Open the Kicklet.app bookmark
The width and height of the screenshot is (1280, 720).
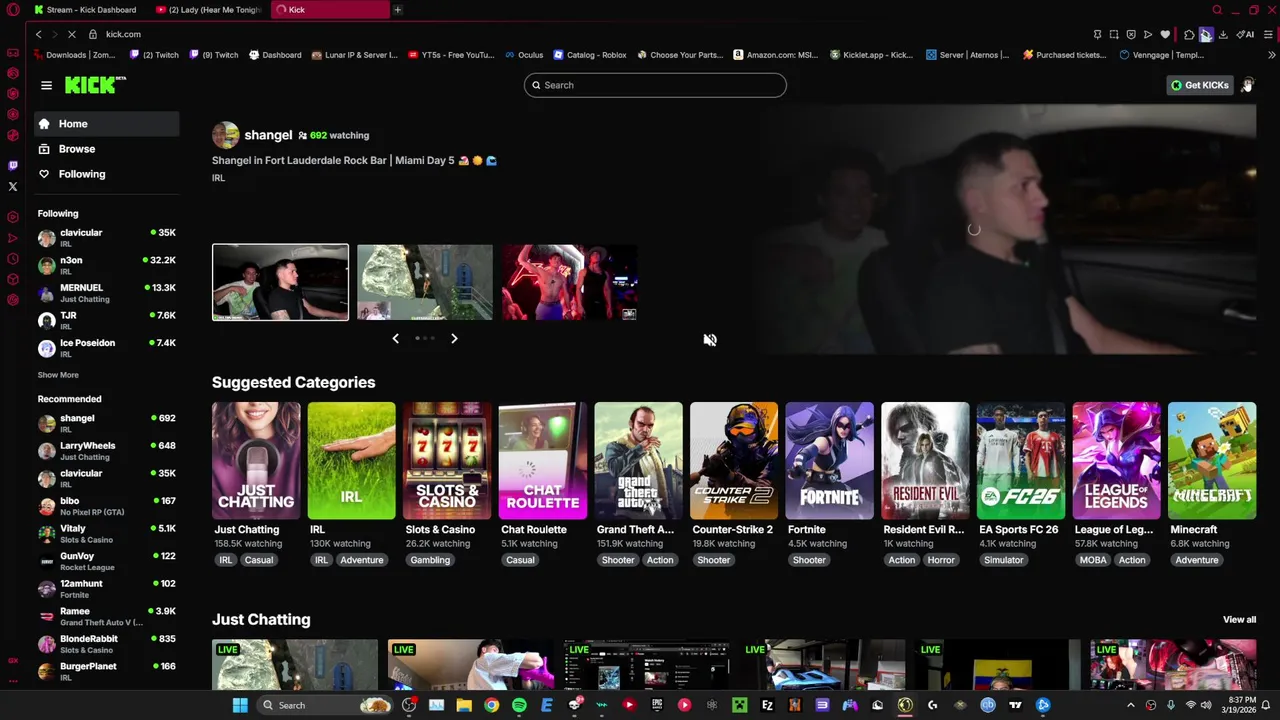[x=872, y=55]
